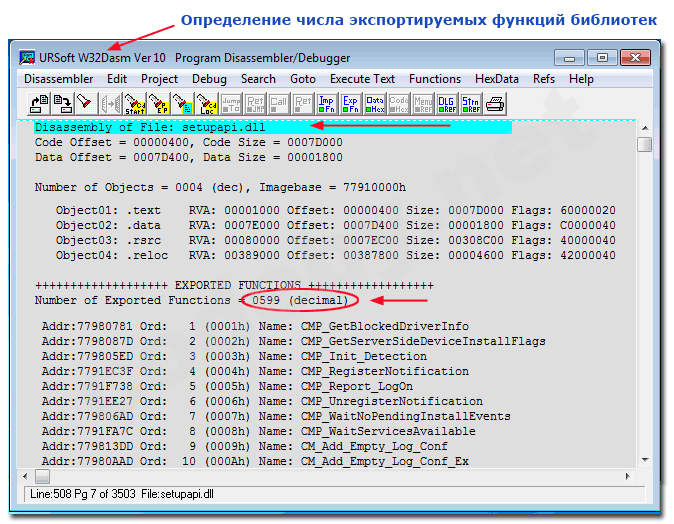Click the horizontal scrollbar thumb
674x524 pixels.
click(x=42, y=476)
